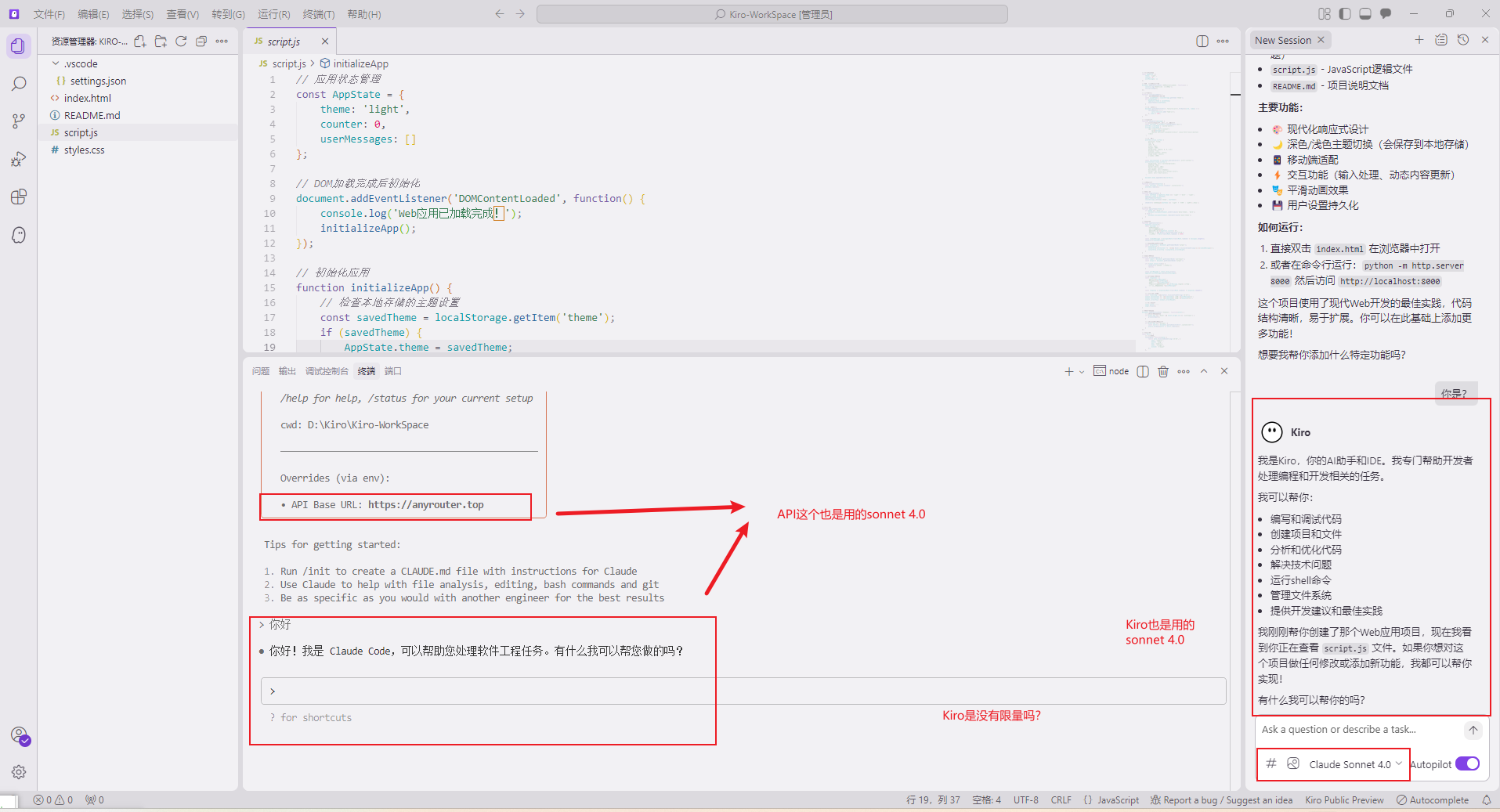Toggle the bottom panel layout button
1500x812 pixels.
click(x=1365, y=14)
